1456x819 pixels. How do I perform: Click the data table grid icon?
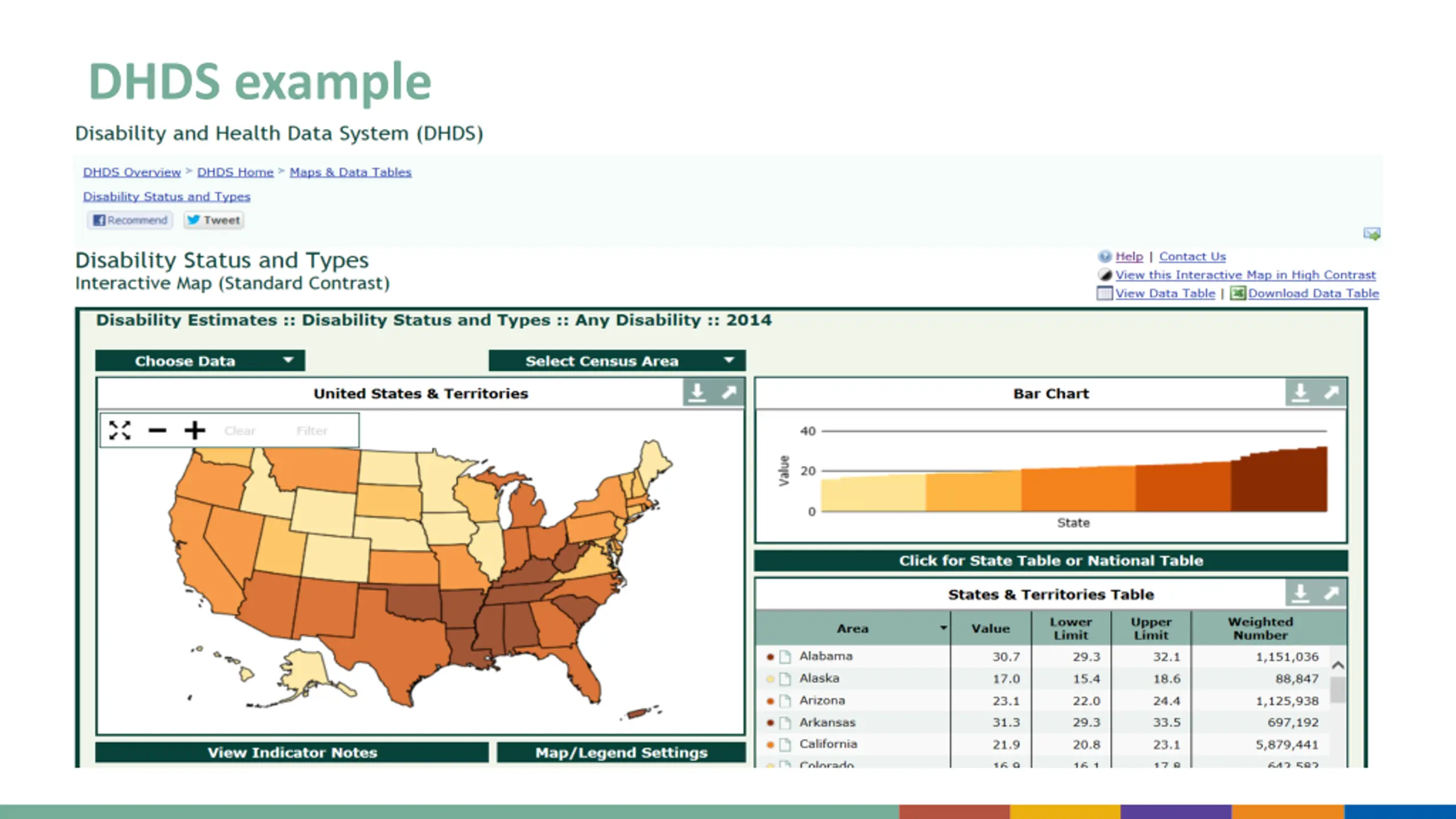[x=1104, y=293]
